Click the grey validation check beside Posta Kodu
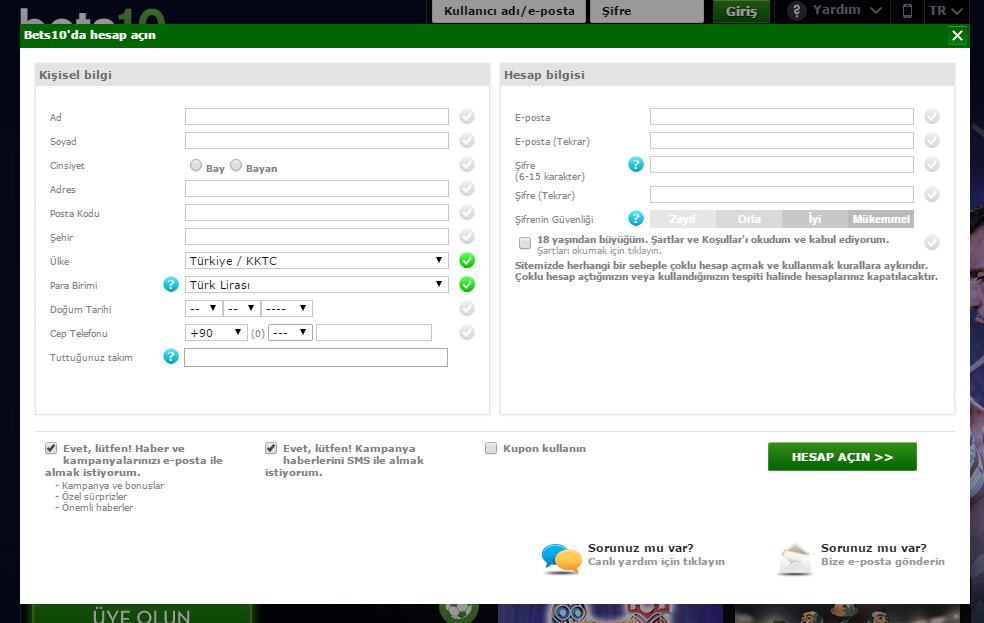Screen dimensions: 984x623 pyautogui.click(x=467, y=212)
